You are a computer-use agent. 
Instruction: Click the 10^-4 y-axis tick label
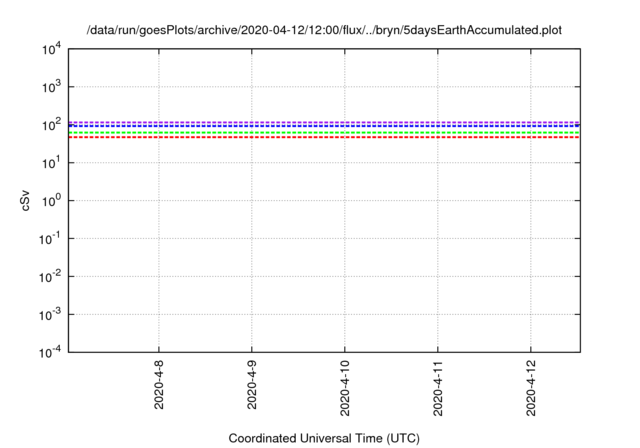[50, 352]
